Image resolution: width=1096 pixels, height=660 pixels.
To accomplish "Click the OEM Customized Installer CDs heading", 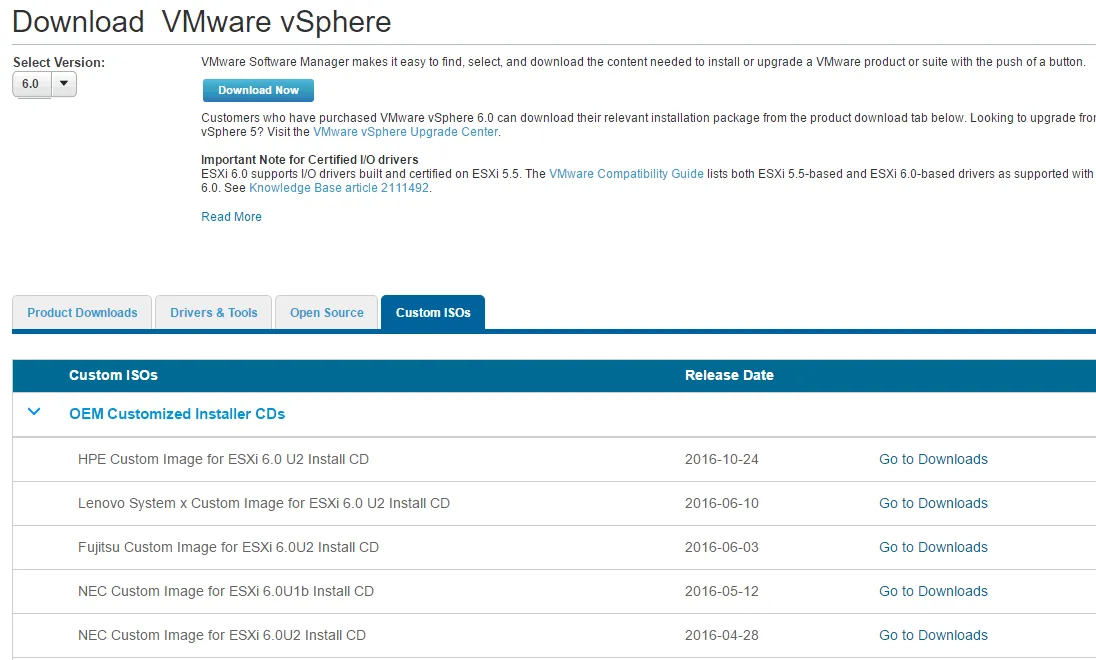I will pyautogui.click(x=177, y=414).
